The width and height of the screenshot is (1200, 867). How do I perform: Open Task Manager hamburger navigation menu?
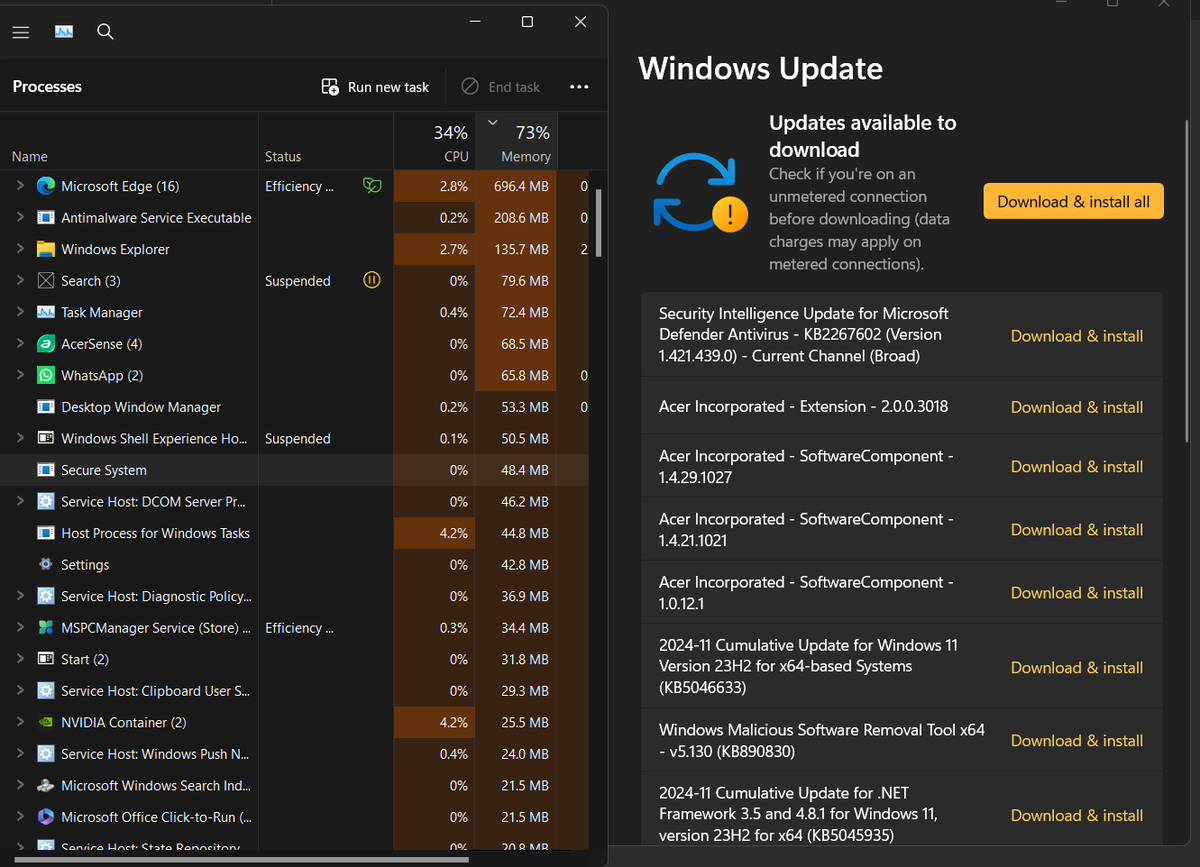click(20, 32)
